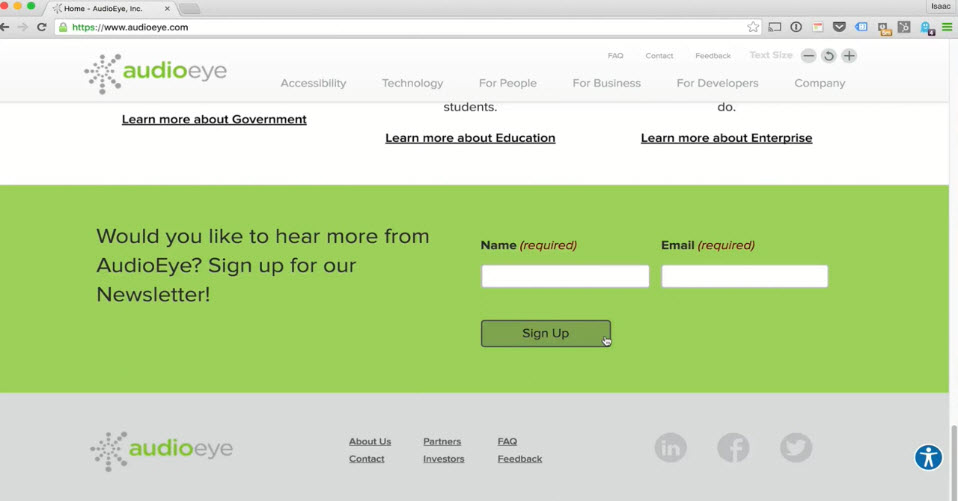
Task: Decrease text size with minus icon
Action: (x=808, y=56)
